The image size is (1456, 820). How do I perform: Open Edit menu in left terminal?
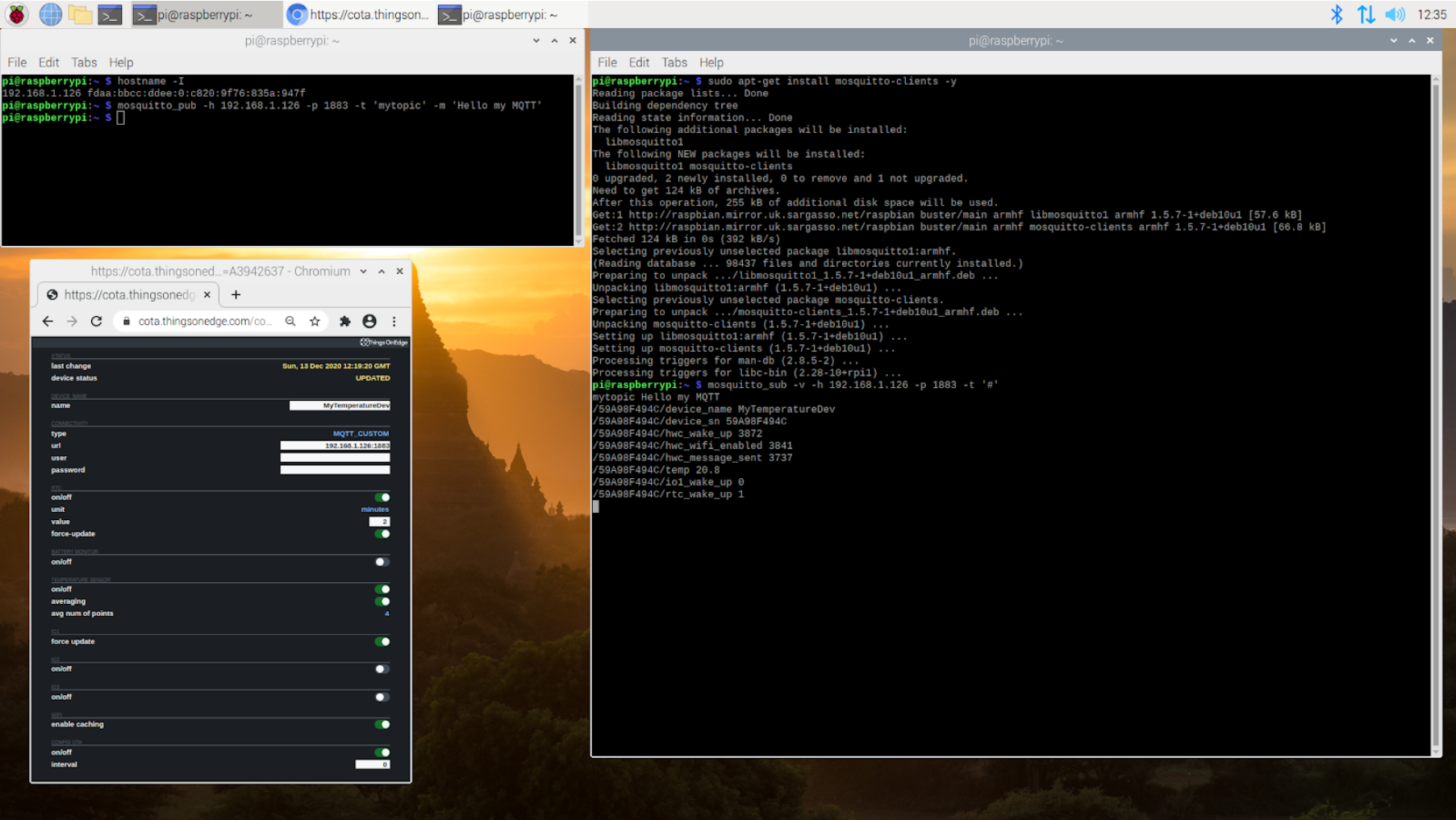tap(48, 62)
